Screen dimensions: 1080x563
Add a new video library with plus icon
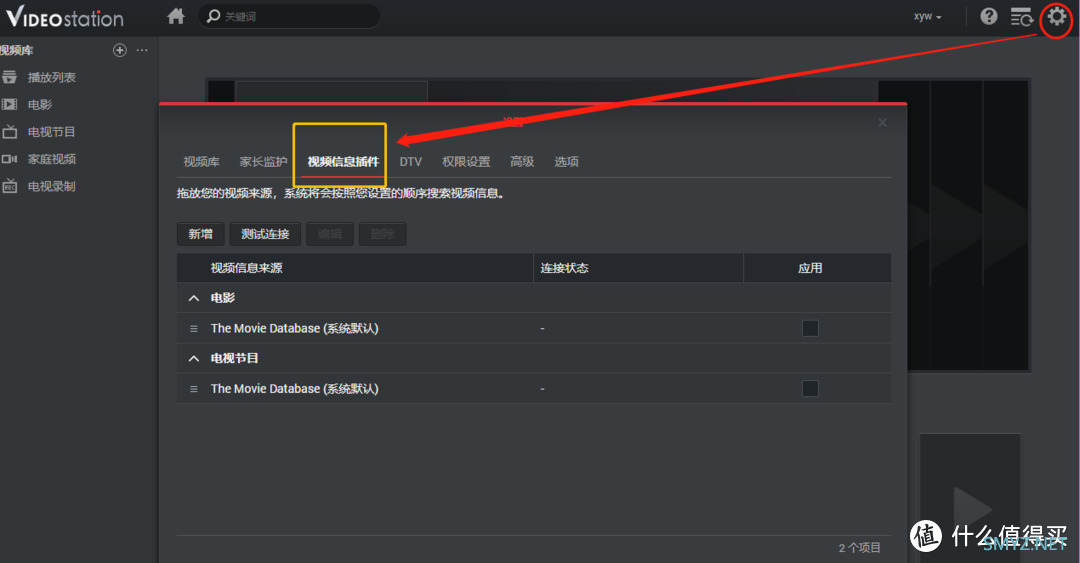(x=120, y=50)
